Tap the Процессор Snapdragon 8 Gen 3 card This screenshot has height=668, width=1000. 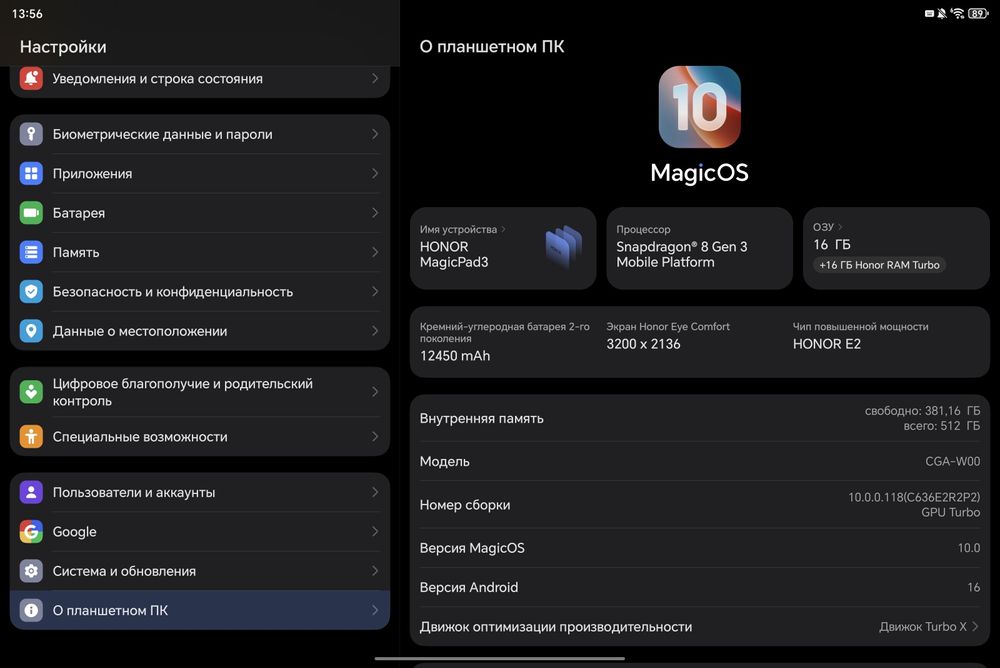tap(700, 248)
